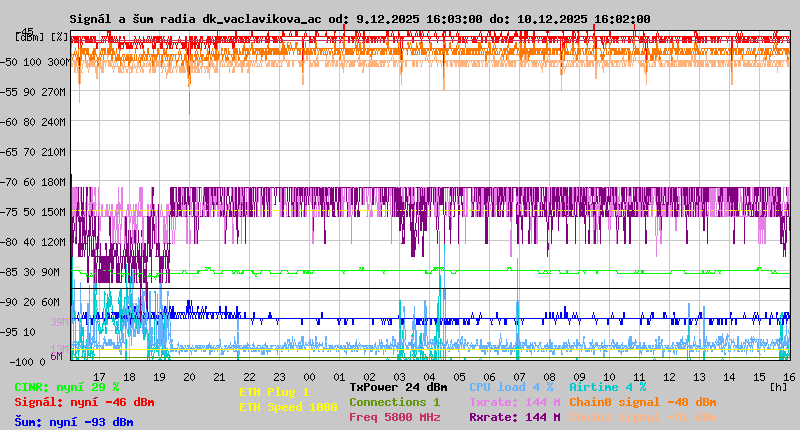This screenshot has height=430, width=800.
Task: Click the '-90' dBm y-axis value
Action: click(x=9, y=302)
